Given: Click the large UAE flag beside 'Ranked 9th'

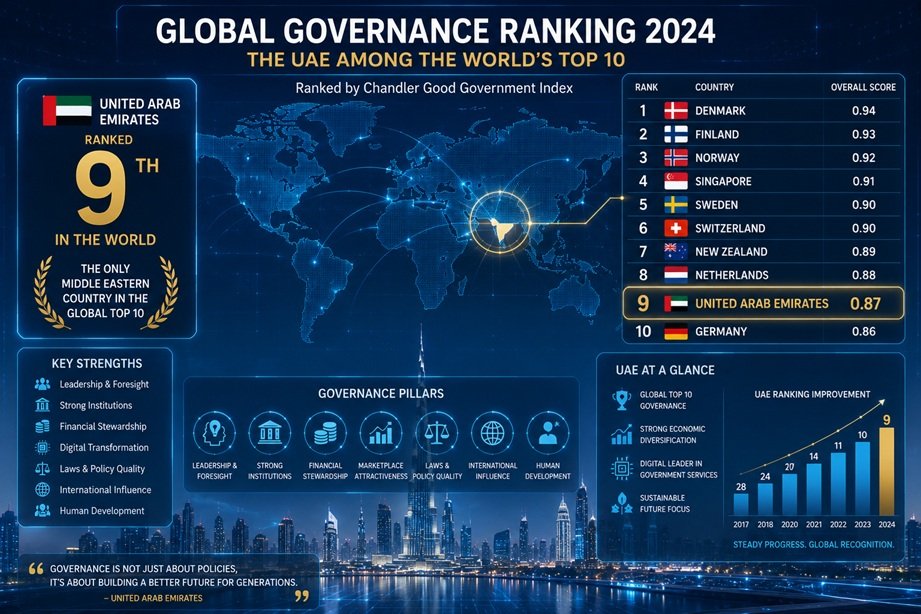Looking at the screenshot, I should coord(67,110).
